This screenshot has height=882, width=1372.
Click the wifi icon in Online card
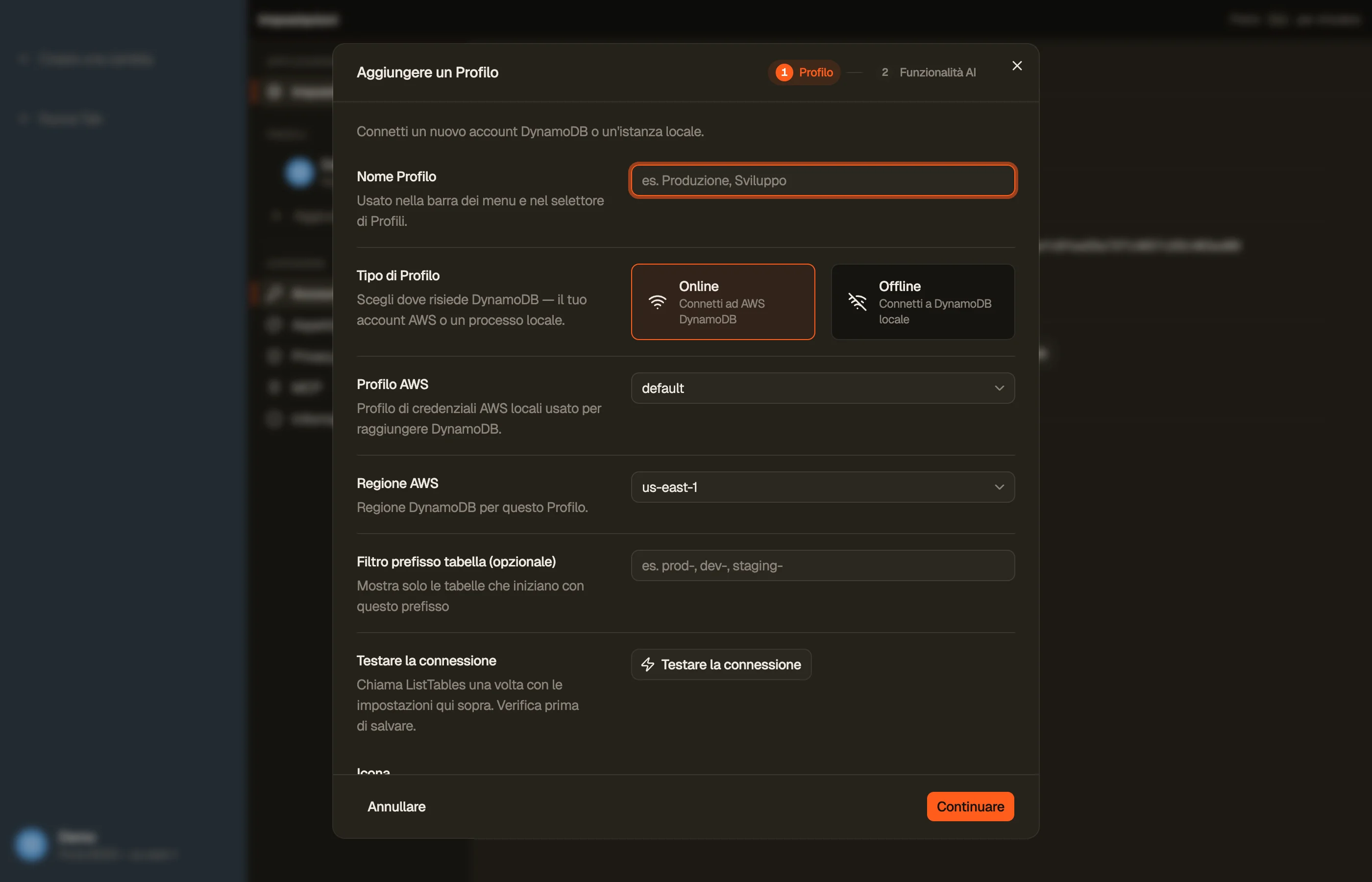coord(657,302)
